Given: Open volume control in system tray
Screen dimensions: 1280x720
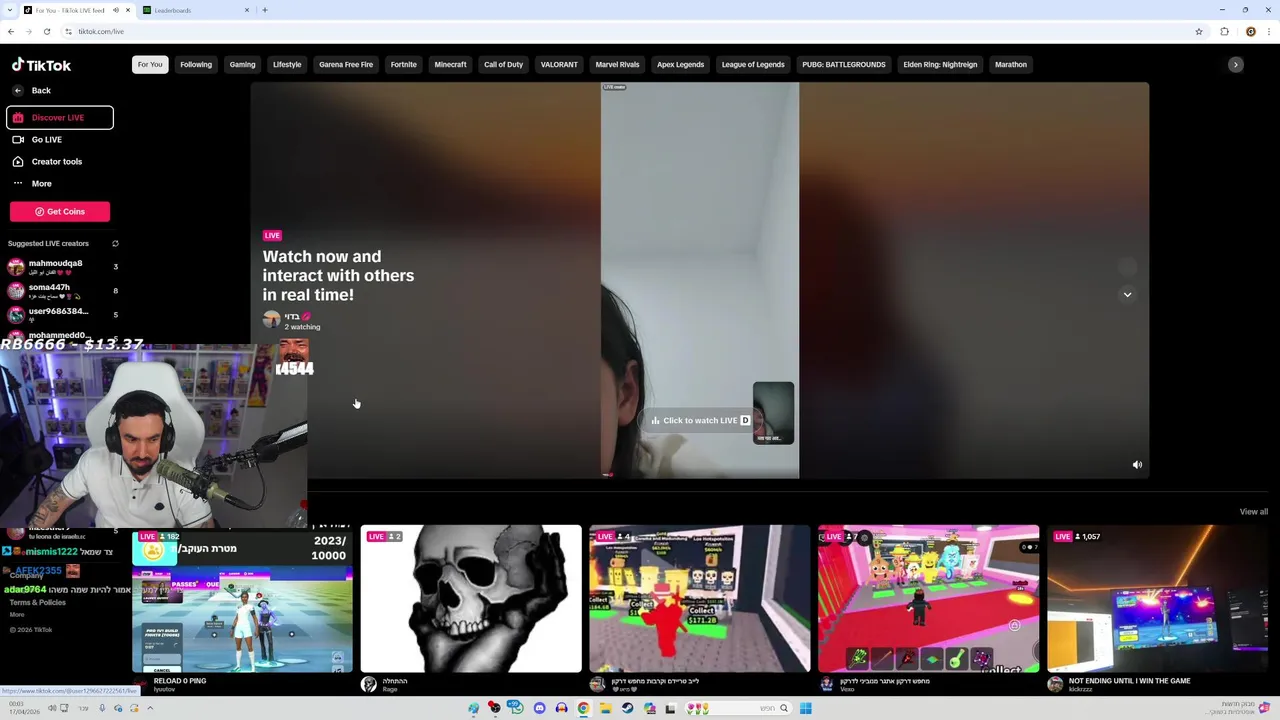Looking at the screenshot, I should point(52,709).
